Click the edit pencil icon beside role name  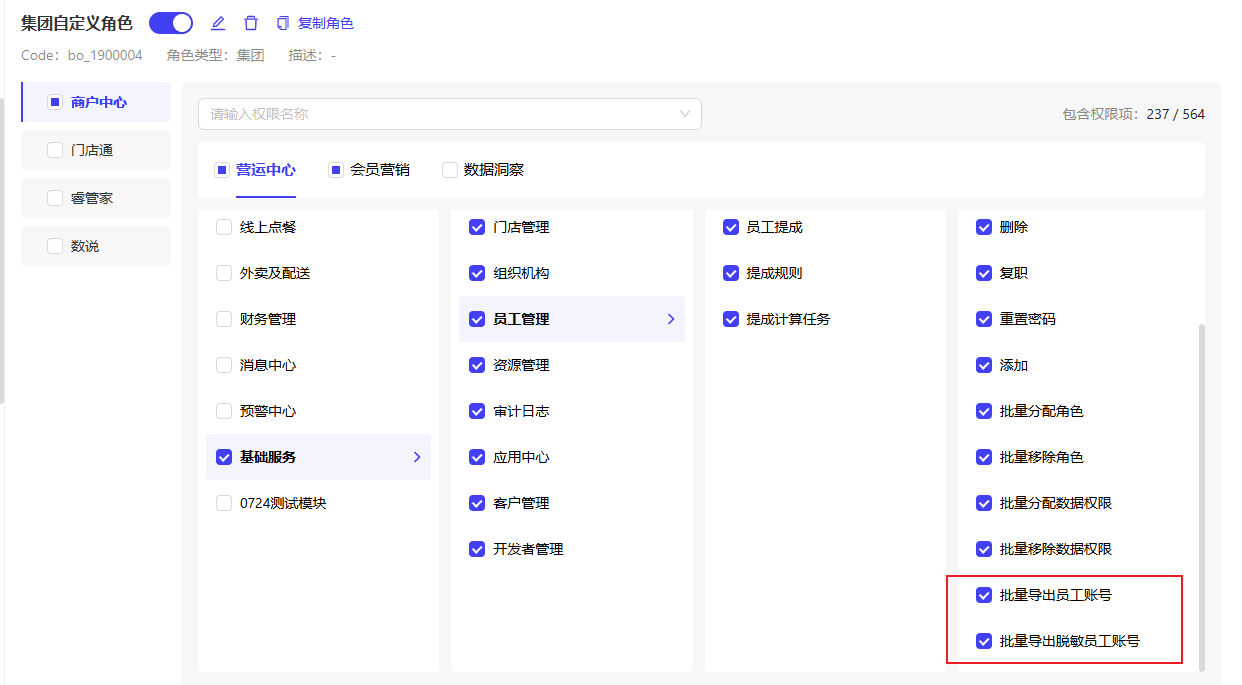point(218,23)
